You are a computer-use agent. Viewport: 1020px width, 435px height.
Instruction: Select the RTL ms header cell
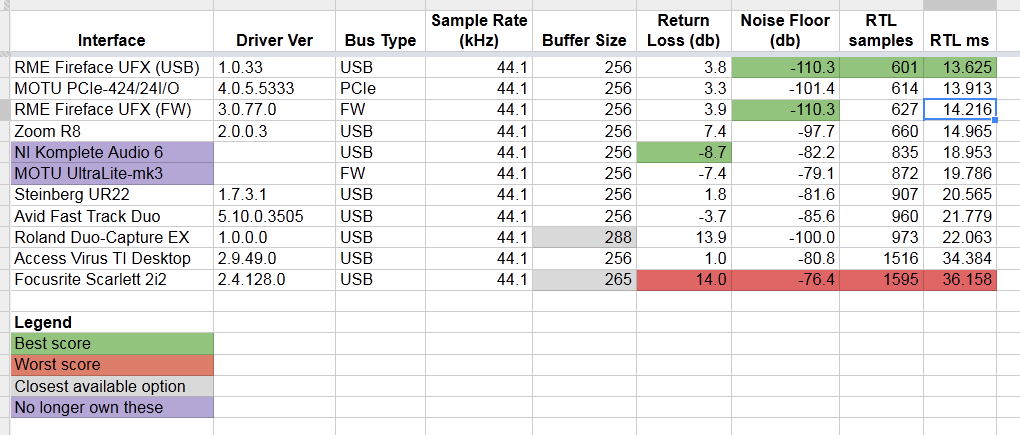click(x=960, y=31)
